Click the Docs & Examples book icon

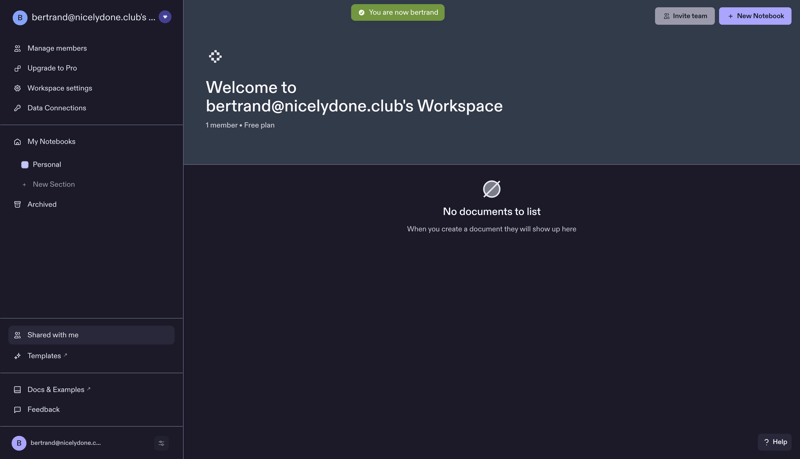[17, 390]
